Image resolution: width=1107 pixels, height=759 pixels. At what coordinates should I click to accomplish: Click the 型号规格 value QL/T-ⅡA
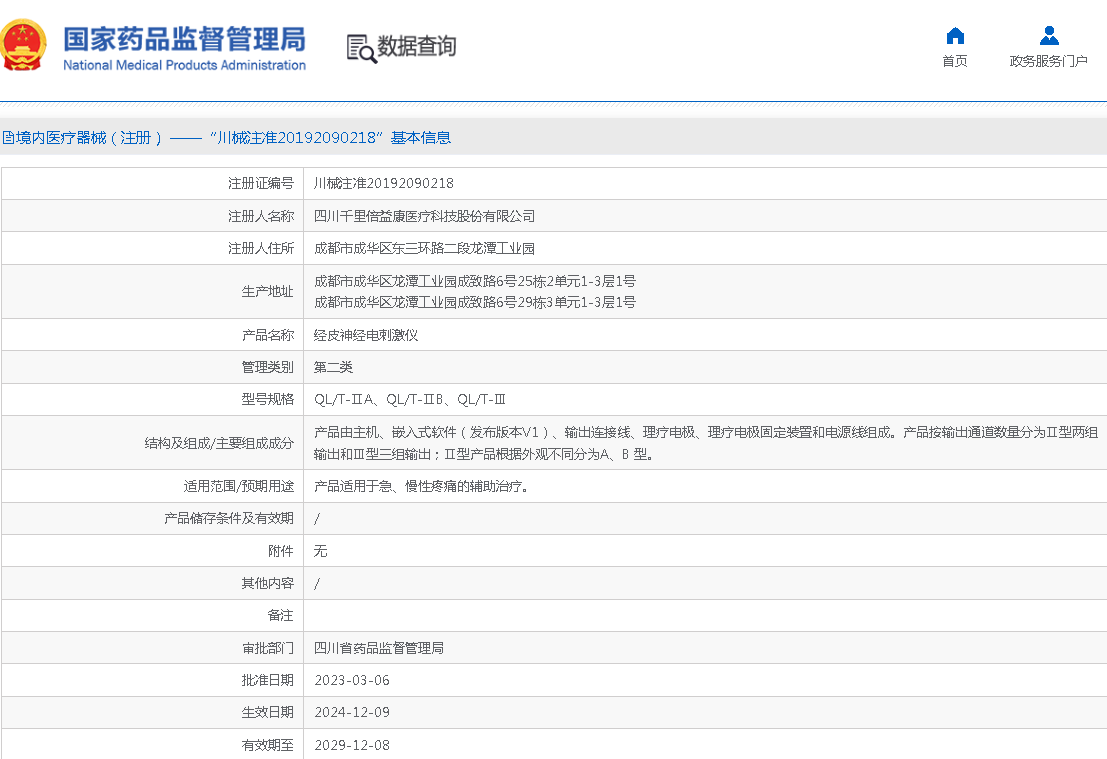point(345,400)
